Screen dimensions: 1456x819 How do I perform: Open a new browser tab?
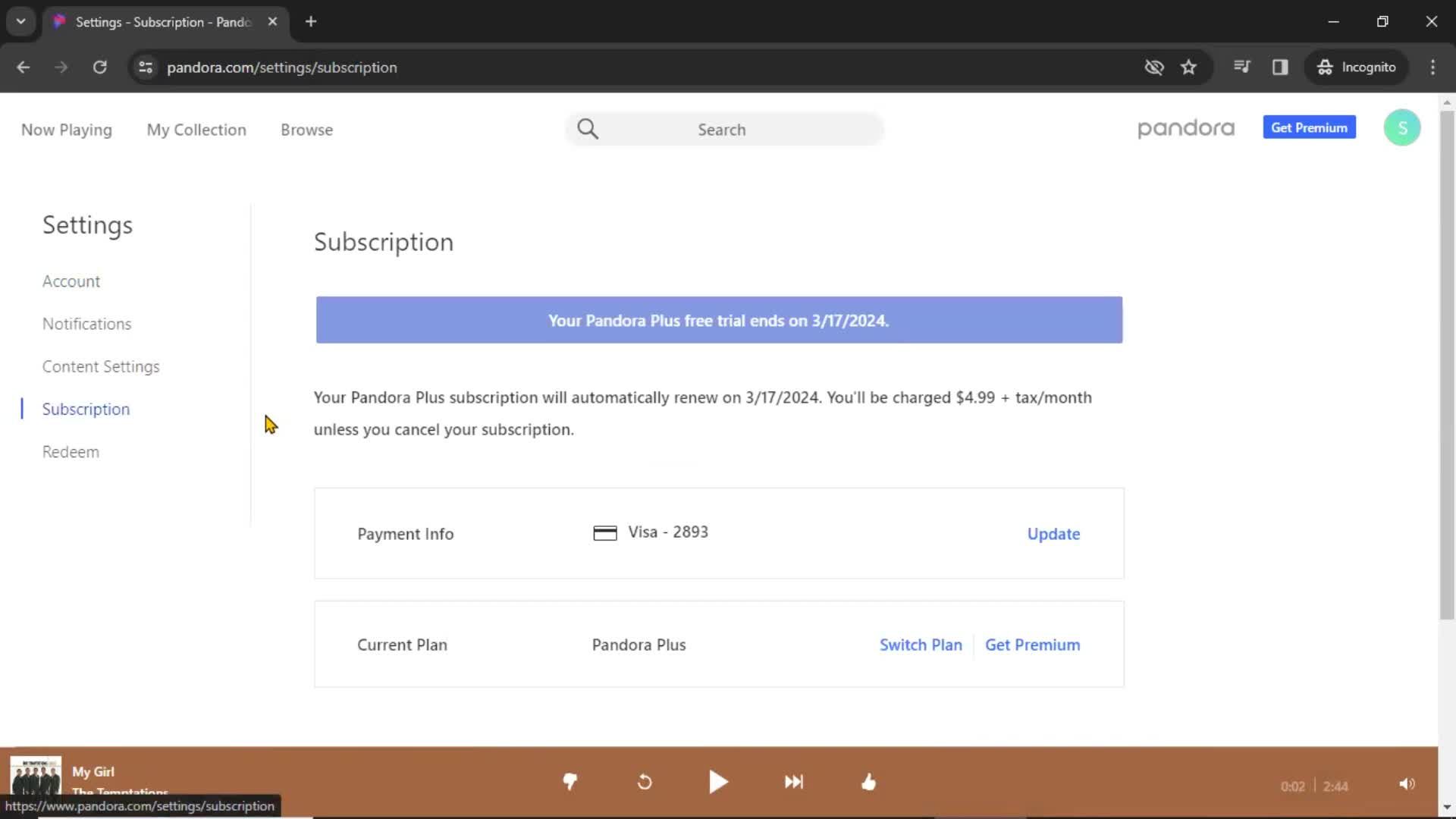tap(311, 21)
